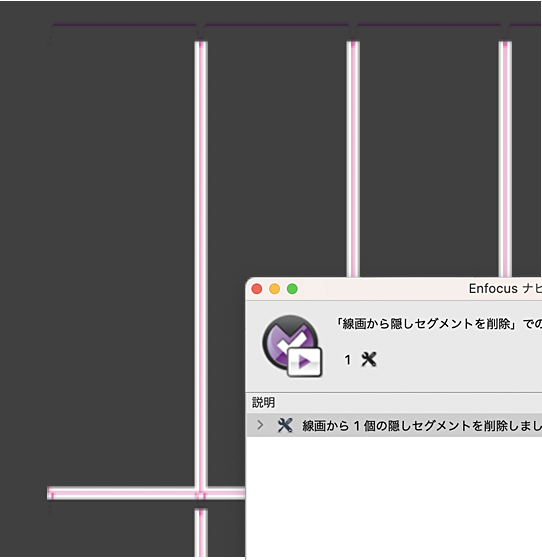The image size is (542, 560).
Task: Select the 線画から 1 個の隠しセグメントを削除 result row text
Action: coord(422,426)
